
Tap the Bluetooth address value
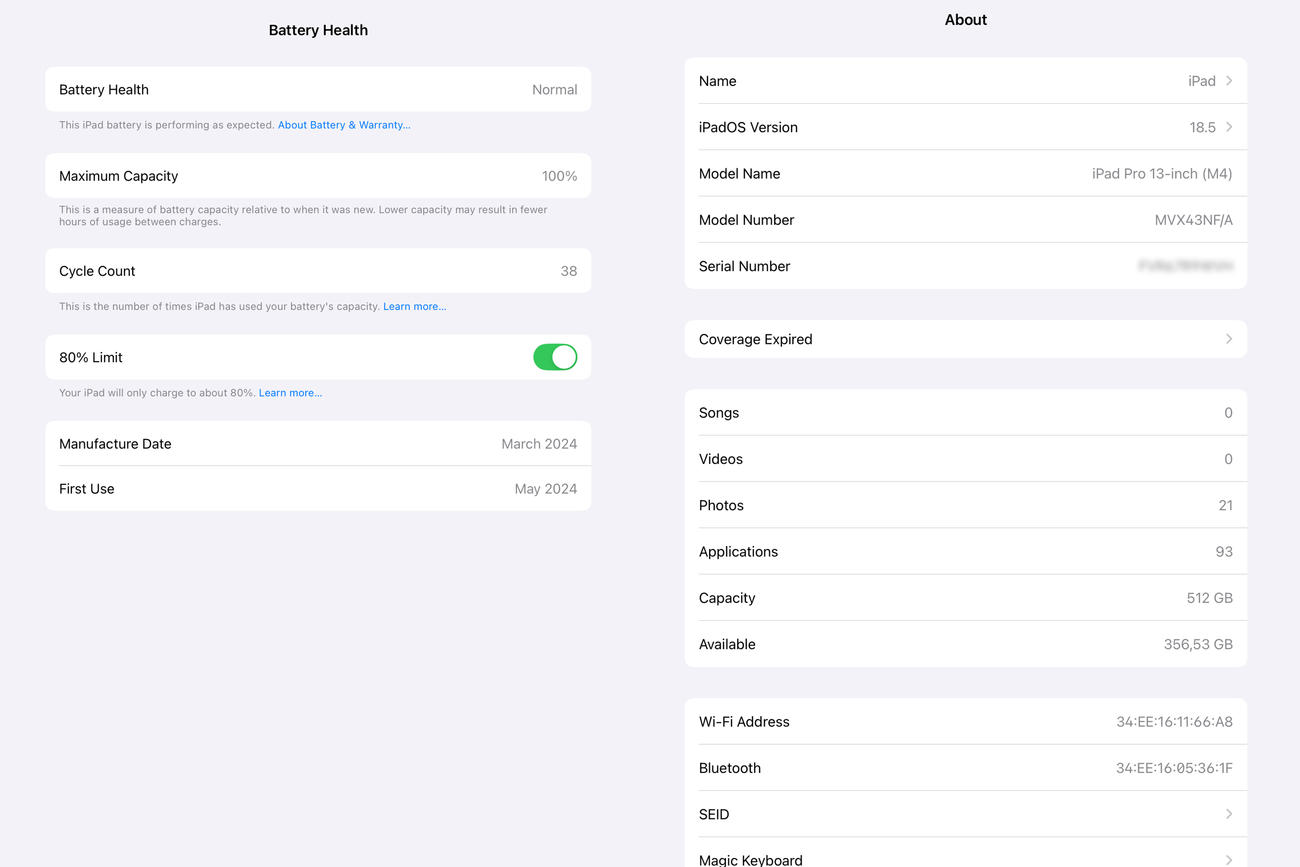1174,768
